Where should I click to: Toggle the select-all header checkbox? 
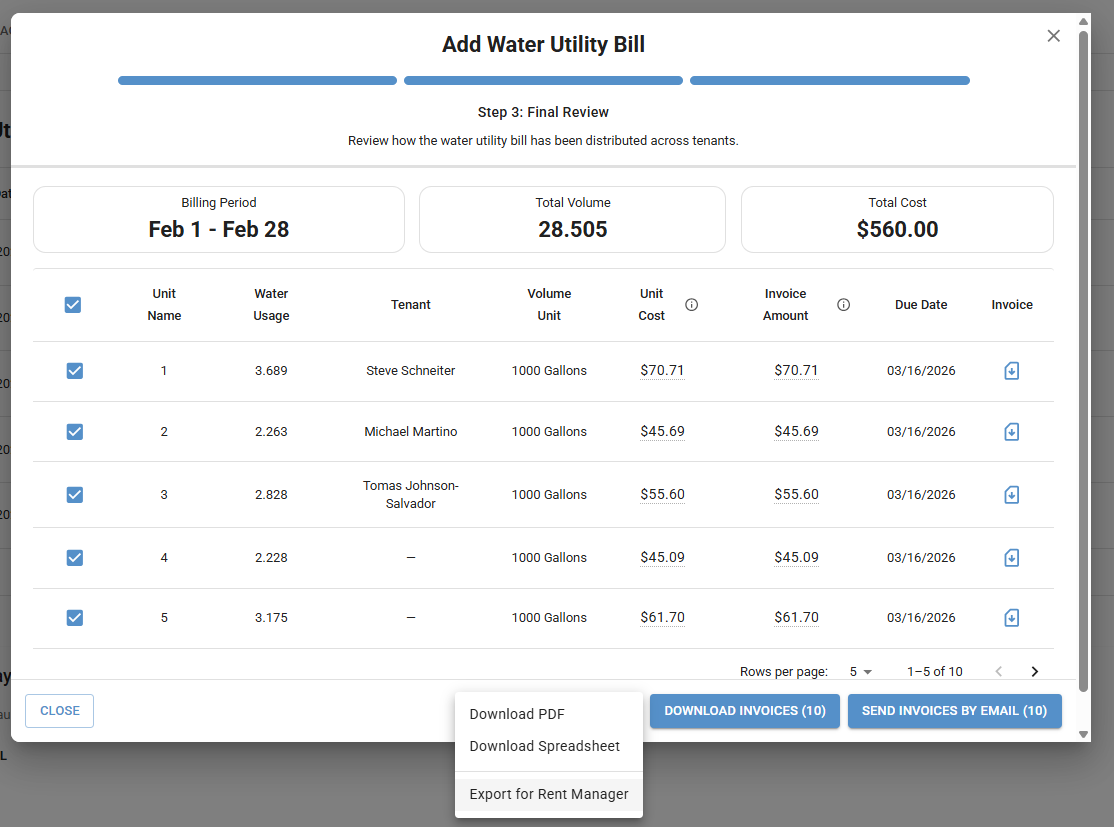[73, 305]
